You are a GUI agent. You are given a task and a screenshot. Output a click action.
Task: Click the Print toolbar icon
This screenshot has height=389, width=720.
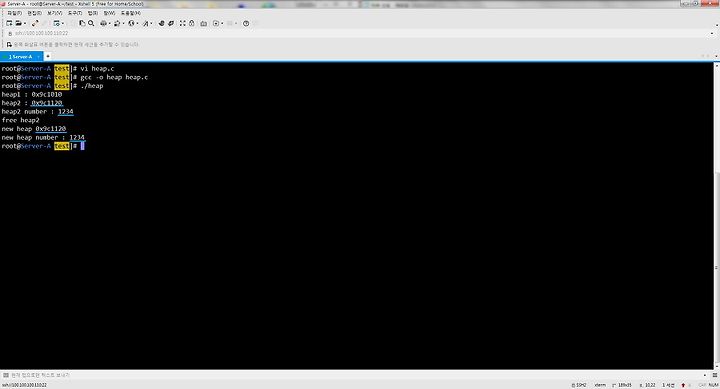[103, 23]
